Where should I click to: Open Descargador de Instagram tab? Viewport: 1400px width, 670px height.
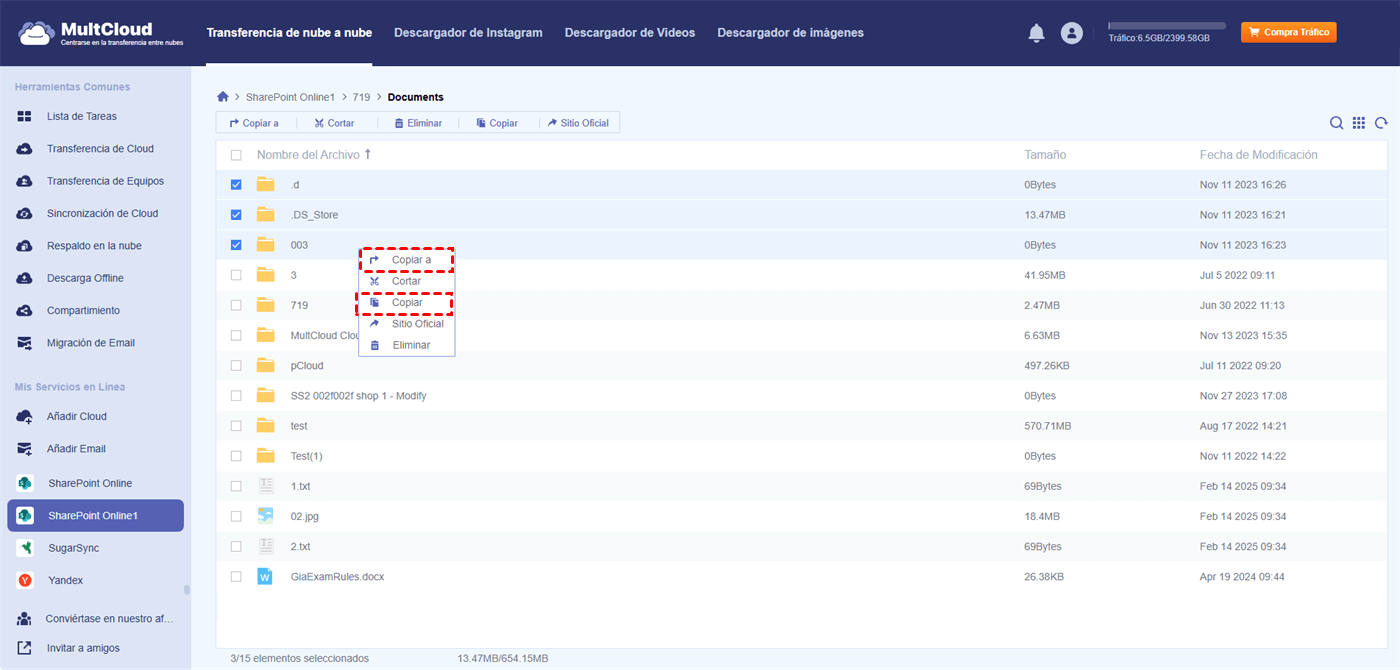pyautogui.click(x=468, y=33)
